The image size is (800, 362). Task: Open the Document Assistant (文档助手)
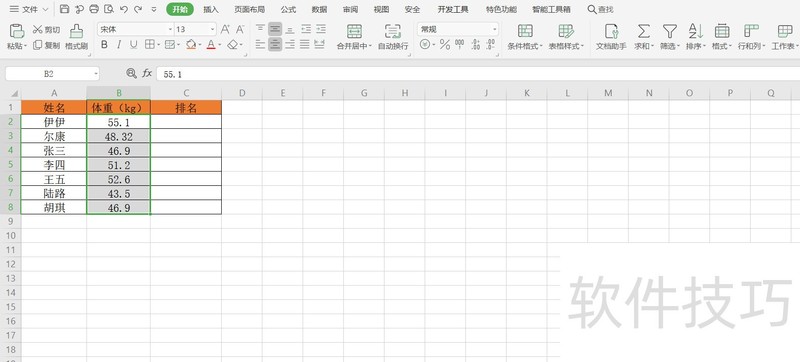tap(611, 32)
